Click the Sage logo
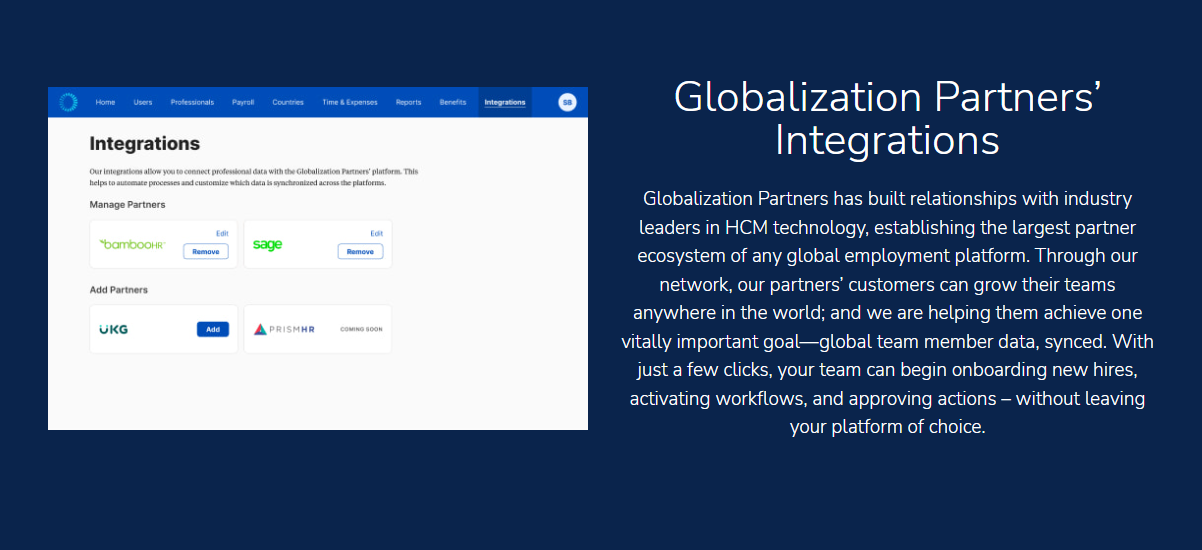Screen dimensions: 1202x550 pyautogui.click(x=267, y=245)
